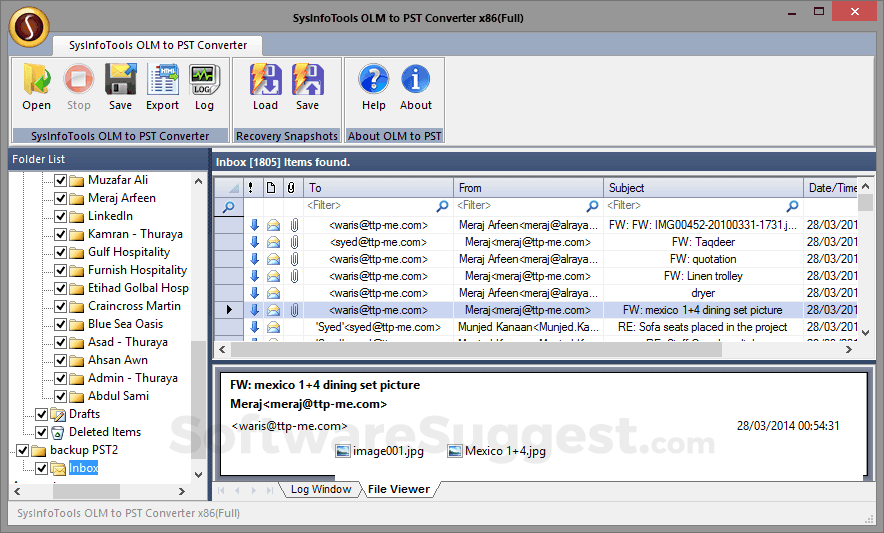Click the Export HTML icon
The image size is (884, 533).
pos(162,79)
